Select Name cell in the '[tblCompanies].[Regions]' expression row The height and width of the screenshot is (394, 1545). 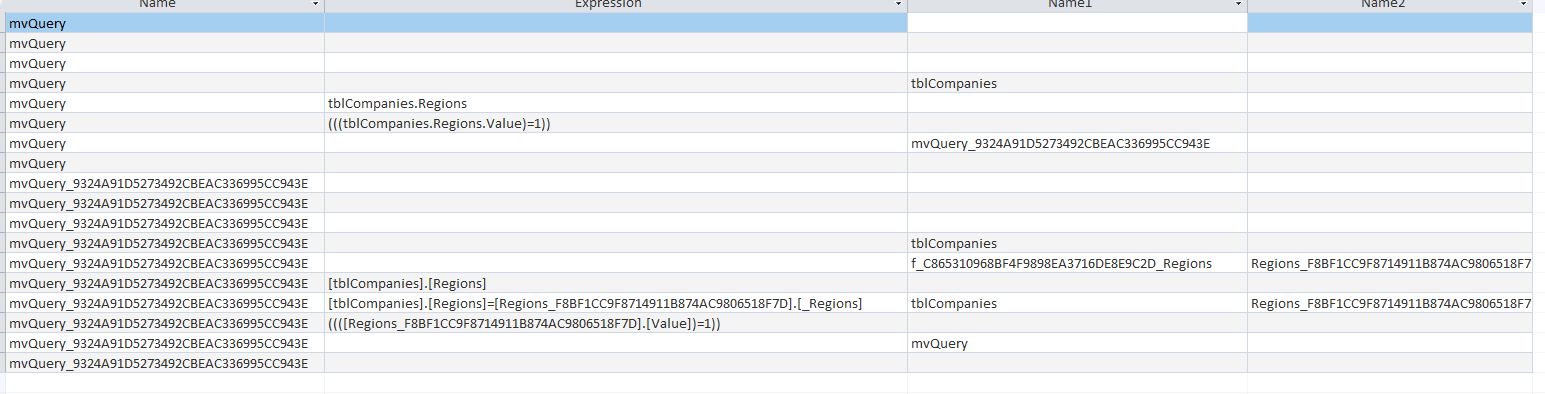(x=165, y=283)
